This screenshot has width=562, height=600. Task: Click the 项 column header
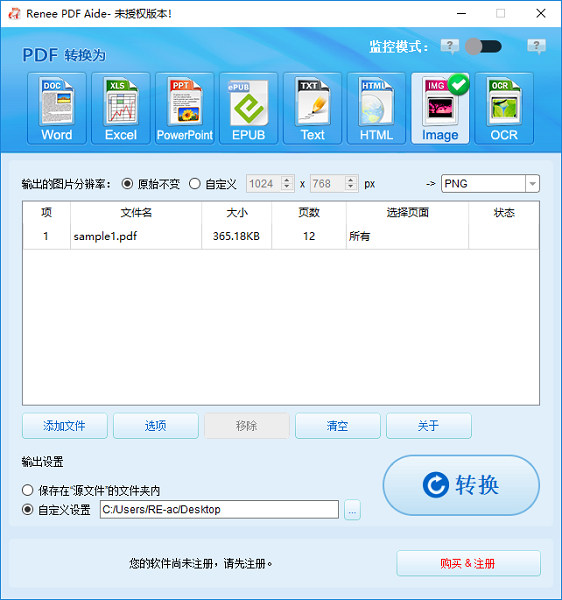point(47,212)
